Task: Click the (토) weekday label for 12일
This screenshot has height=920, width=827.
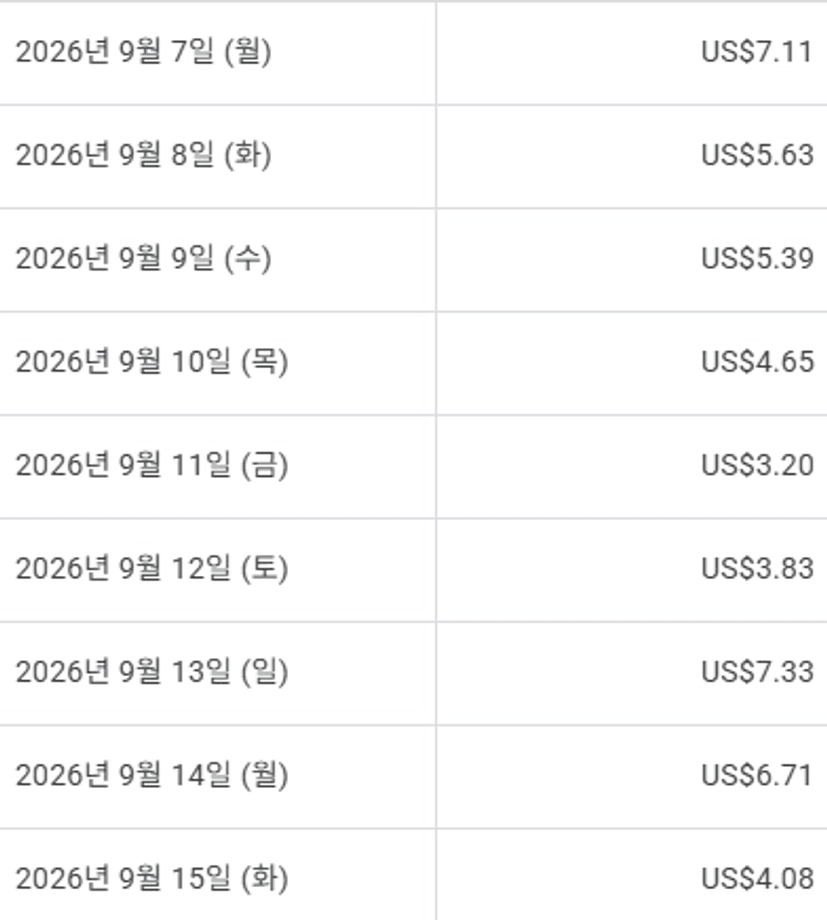Action: click(265, 569)
